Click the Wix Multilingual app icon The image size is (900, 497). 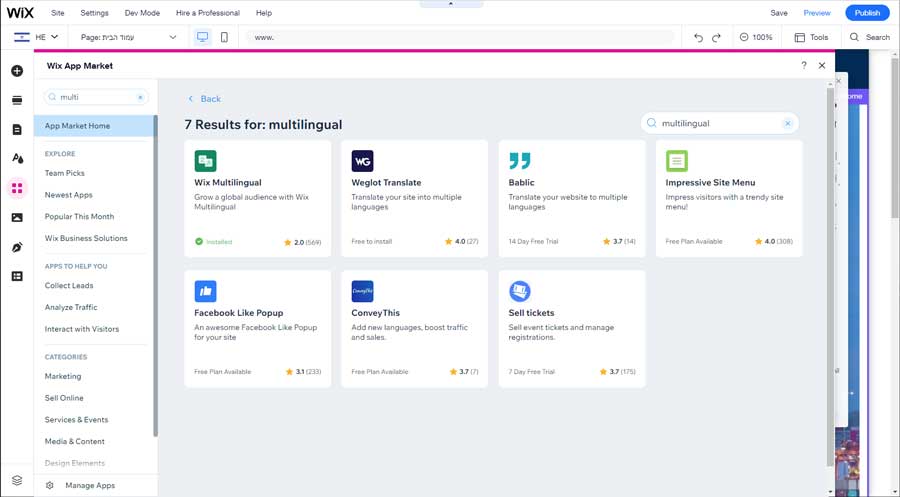coord(205,161)
